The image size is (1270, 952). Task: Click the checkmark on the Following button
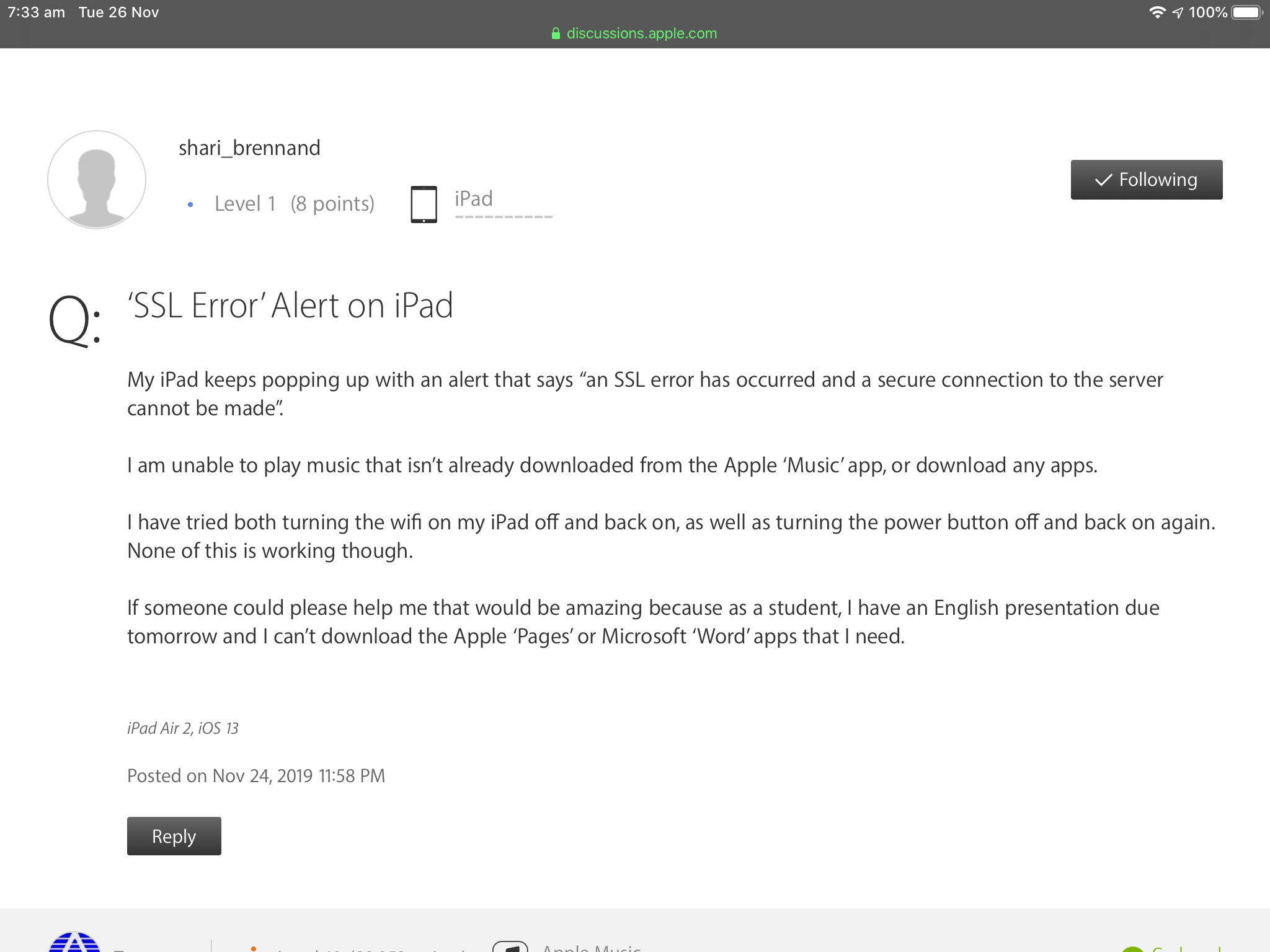coord(1103,180)
